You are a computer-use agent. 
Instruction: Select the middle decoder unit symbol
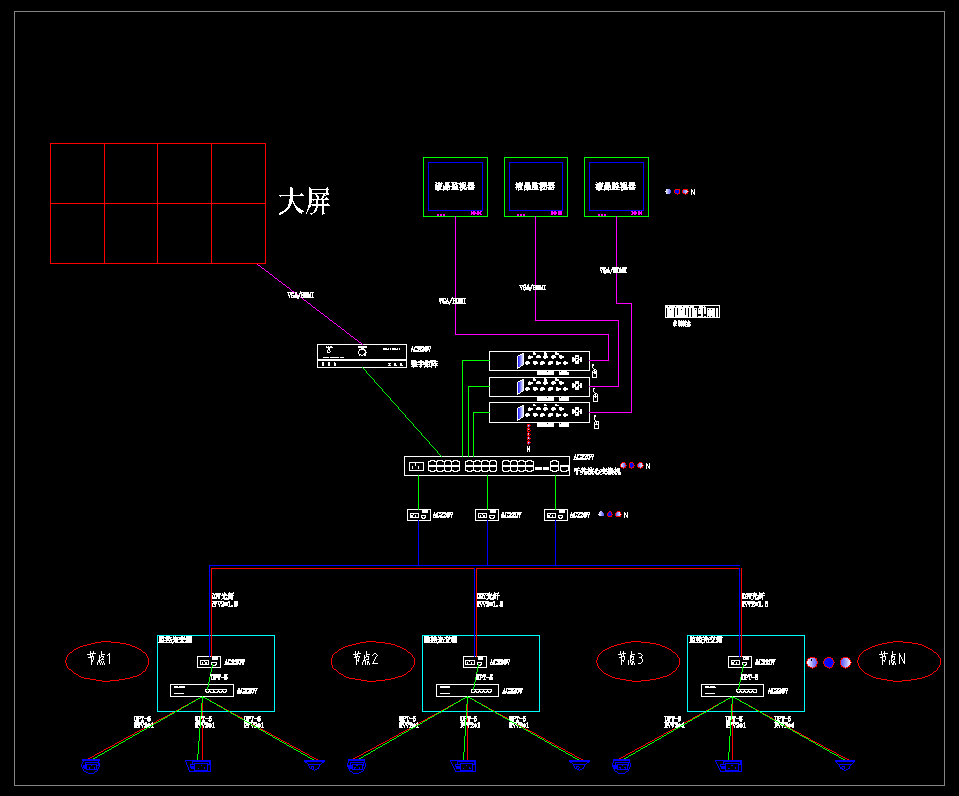539,387
